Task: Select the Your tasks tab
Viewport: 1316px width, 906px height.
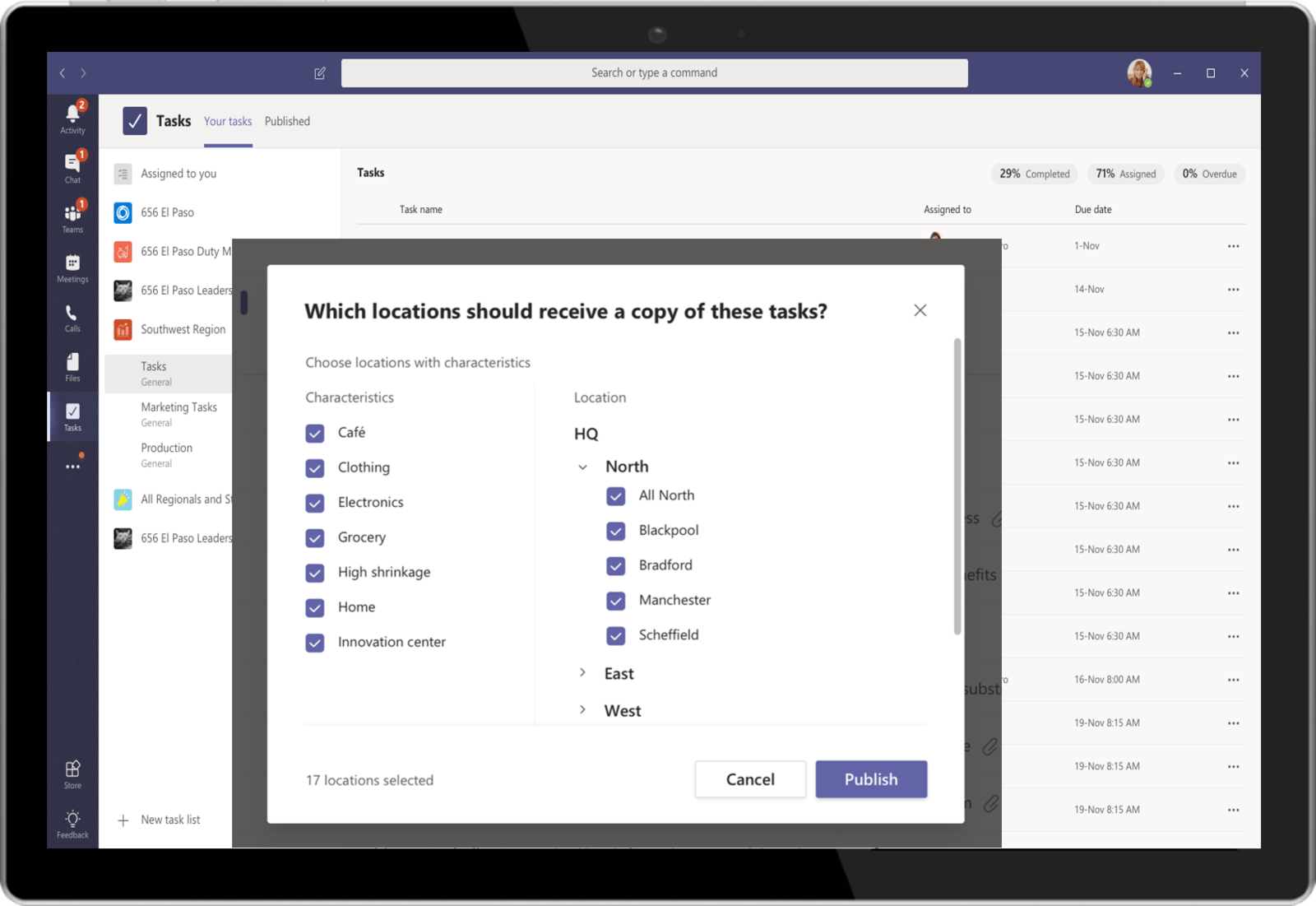Action: click(227, 121)
